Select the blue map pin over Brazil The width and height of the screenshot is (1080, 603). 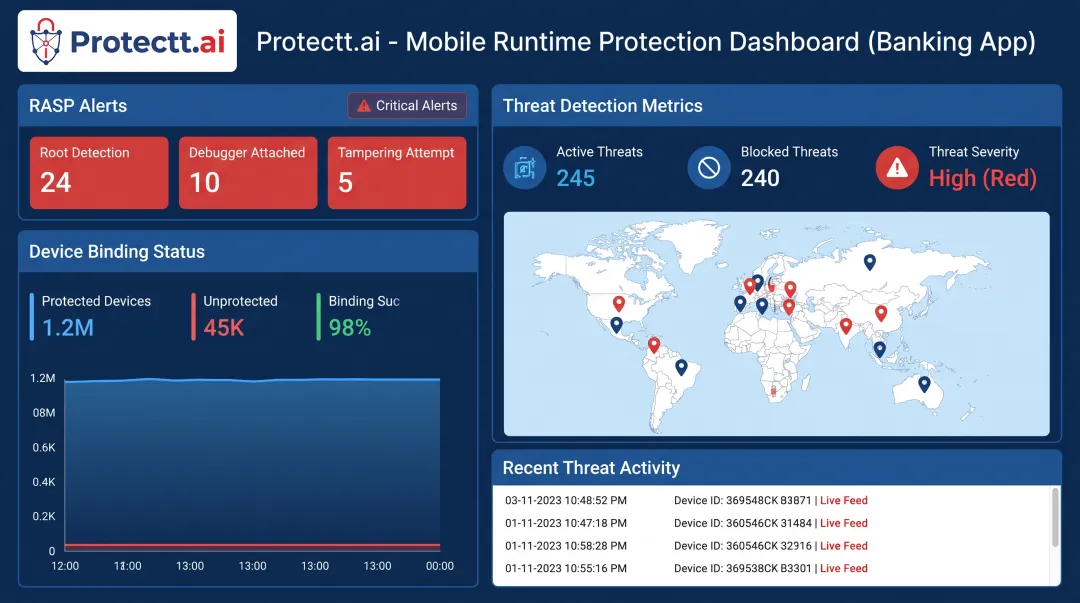tap(681, 367)
